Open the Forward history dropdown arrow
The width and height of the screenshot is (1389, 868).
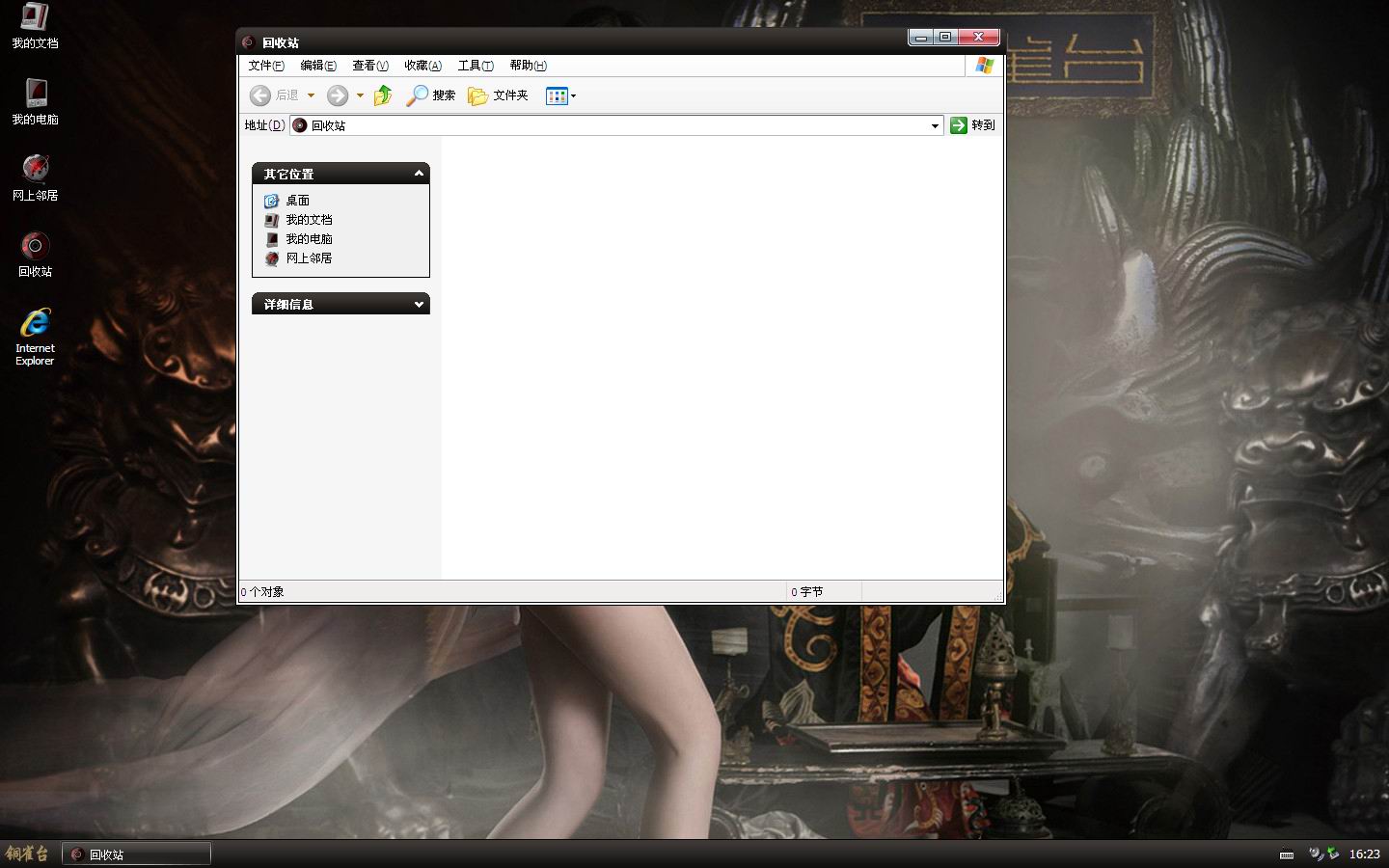[360, 95]
